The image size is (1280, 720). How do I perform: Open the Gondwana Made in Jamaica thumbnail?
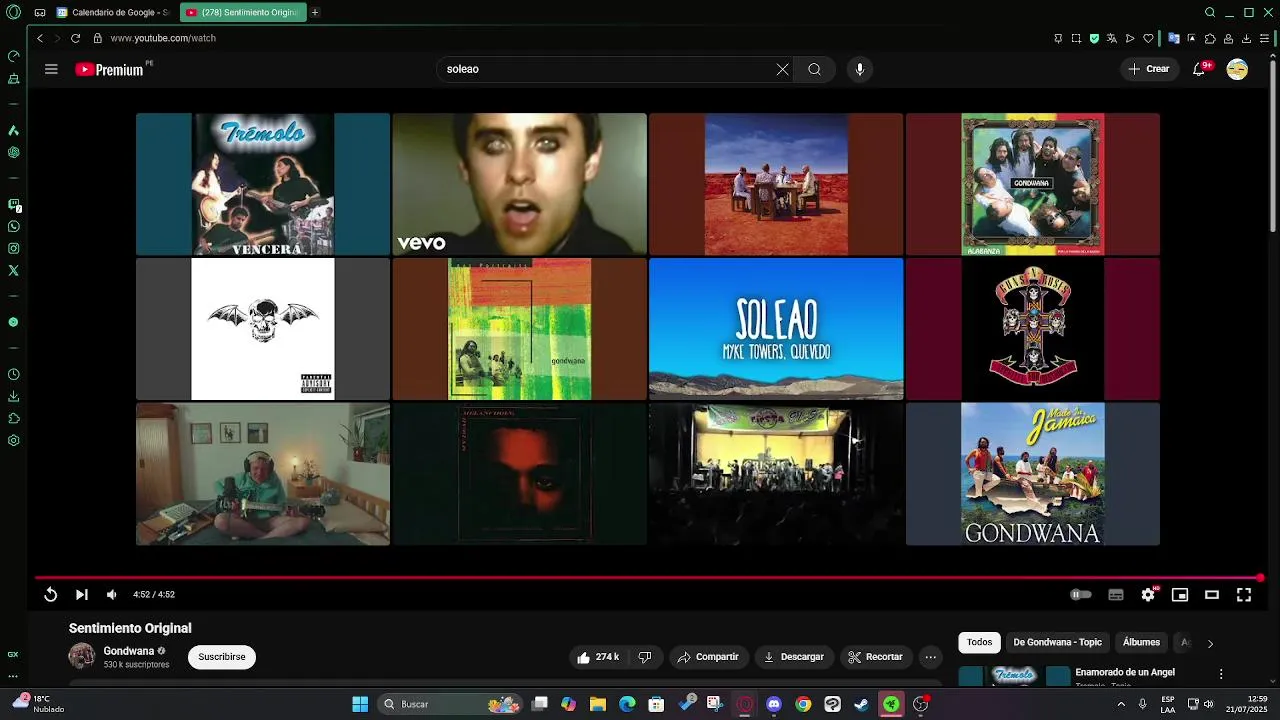[1033, 474]
